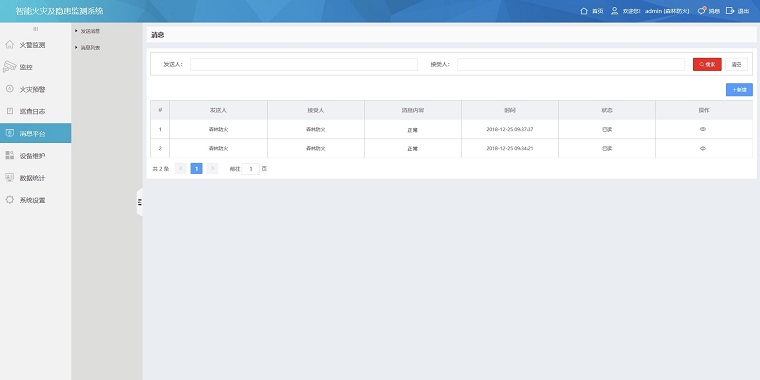The height and width of the screenshot is (380, 760).
Task: Click the 共 2 条 total count text
Action: [160, 169]
